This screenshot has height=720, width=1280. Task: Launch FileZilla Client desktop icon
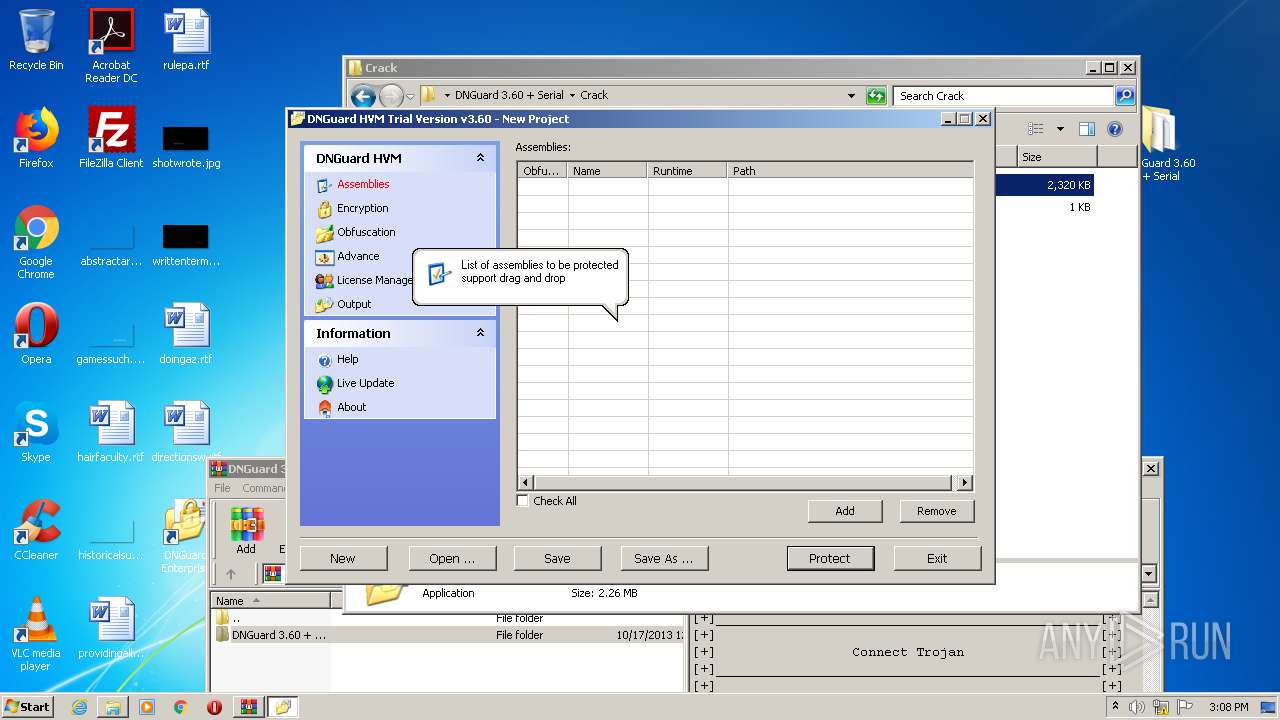coord(111,138)
